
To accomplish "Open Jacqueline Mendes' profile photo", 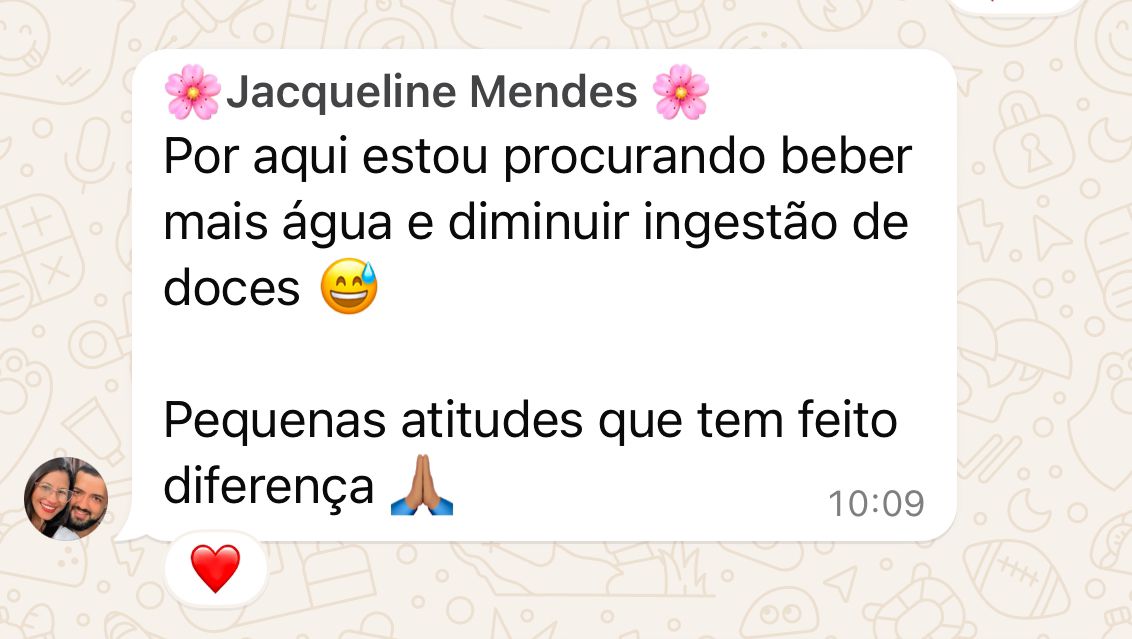I will click(x=66, y=499).
